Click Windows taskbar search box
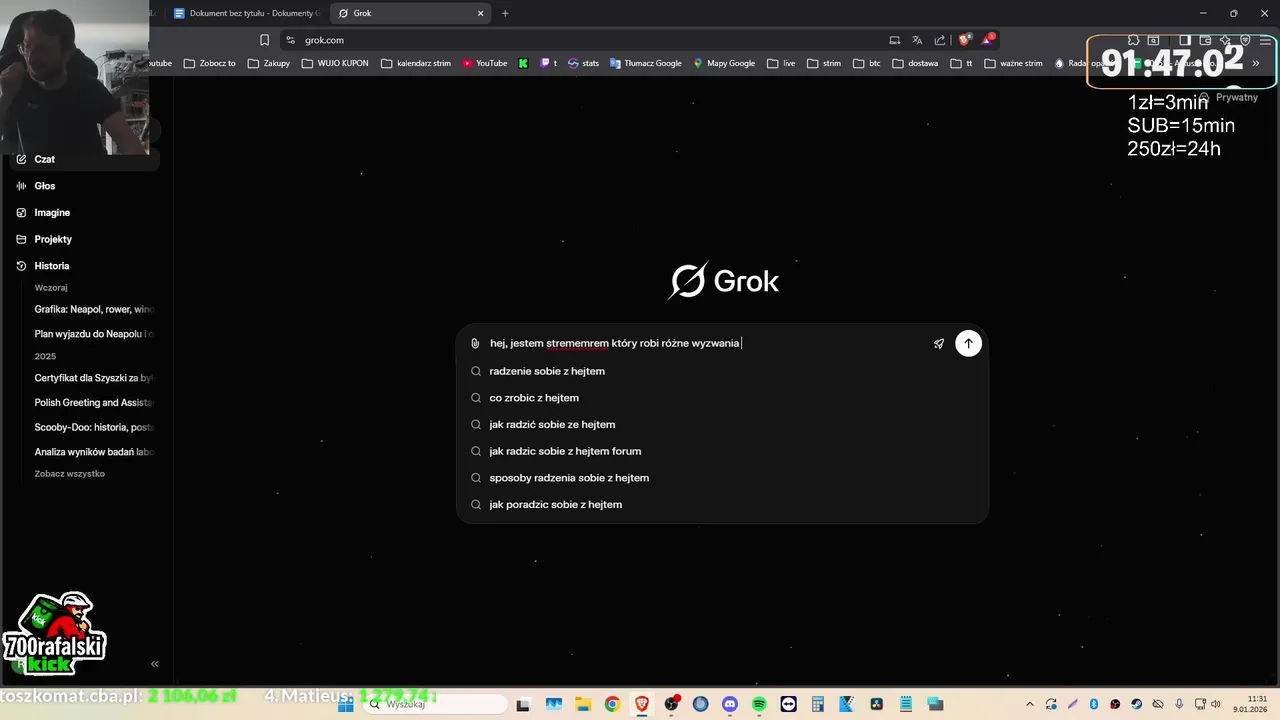 coord(434,704)
